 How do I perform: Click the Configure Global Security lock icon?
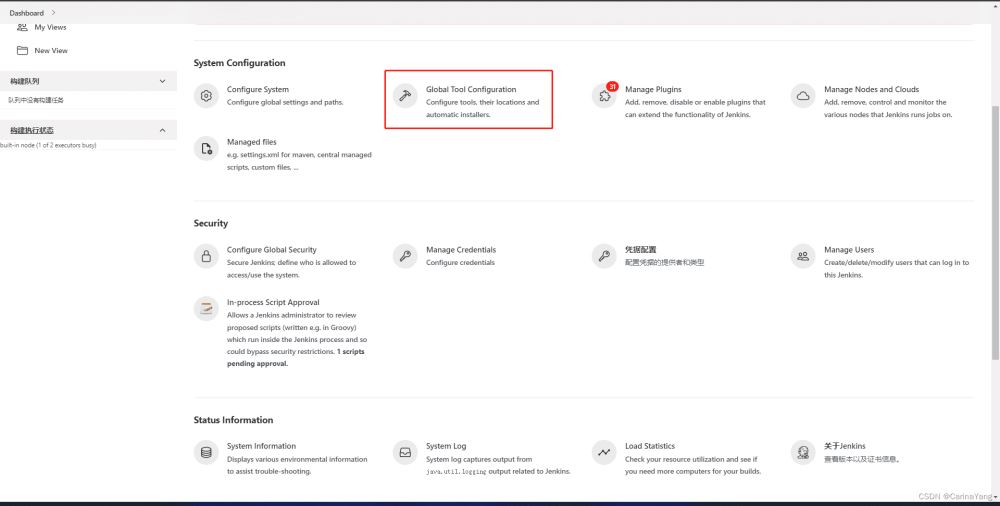tap(206, 256)
